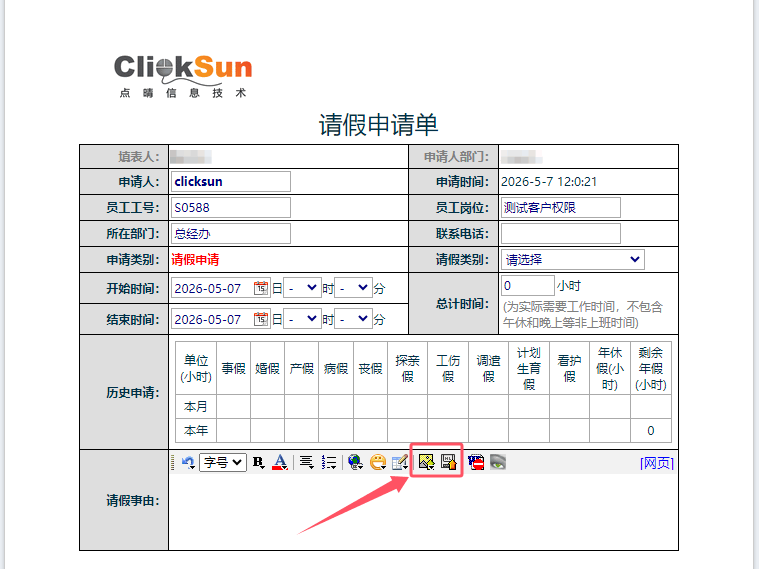
Task: Open the emoticon smiley picker
Action: click(378, 462)
